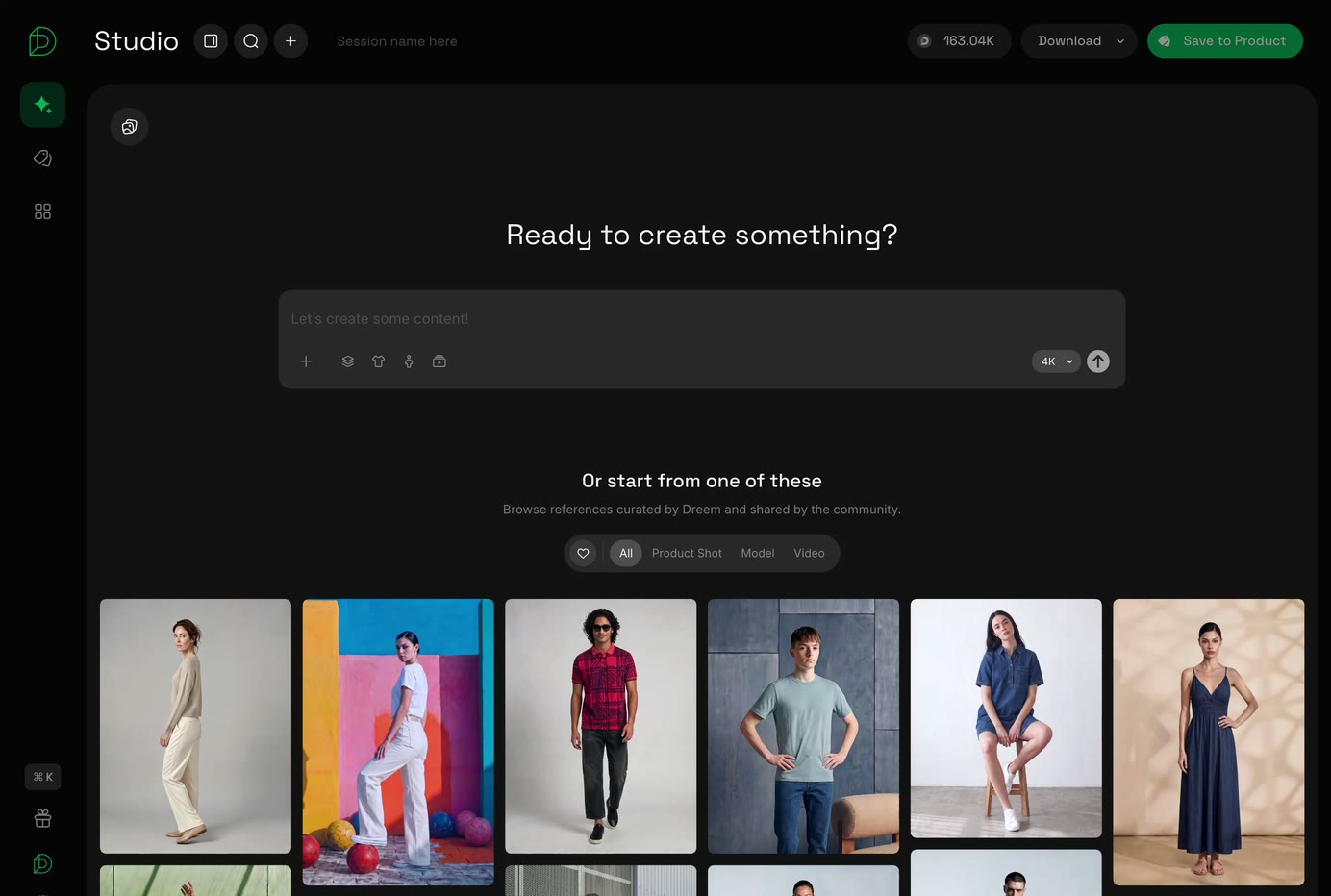The width and height of the screenshot is (1331, 896).
Task: Open the 4K resolution dropdown
Action: [1056, 361]
